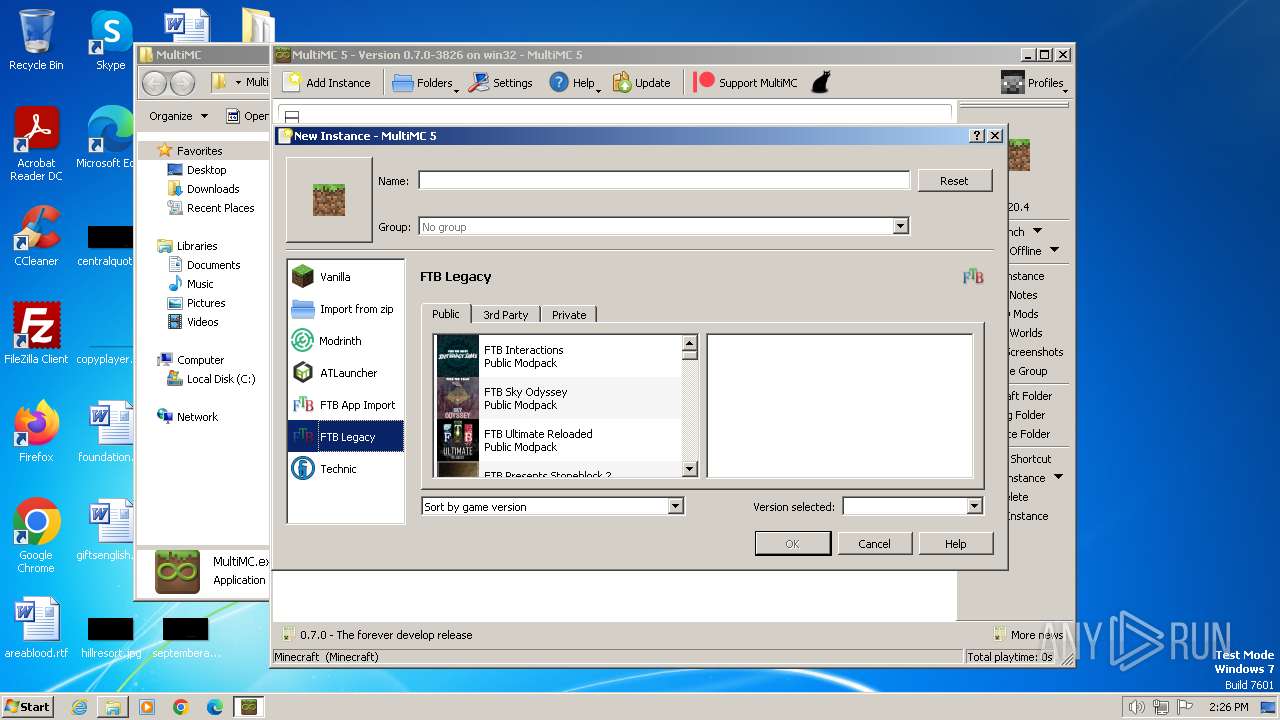Click the grass block instance icon button
This screenshot has height=720, width=1280.
(329, 200)
